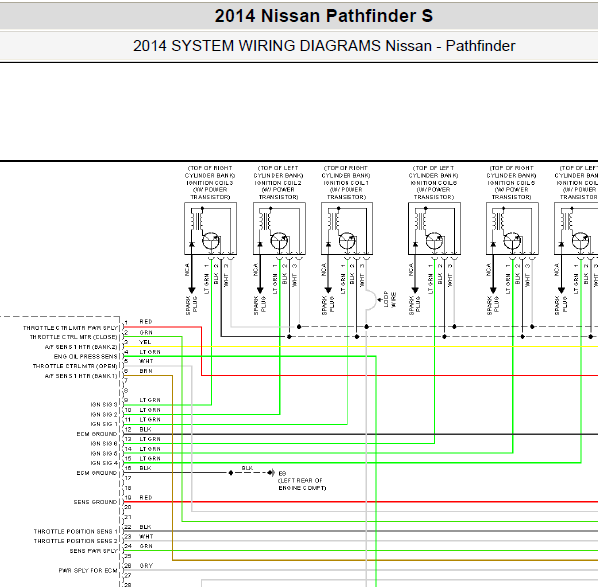This screenshot has width=598, height=587.
Task: Click the Ignition Coil 1 schematic symbol box
Action: [347, 228]
